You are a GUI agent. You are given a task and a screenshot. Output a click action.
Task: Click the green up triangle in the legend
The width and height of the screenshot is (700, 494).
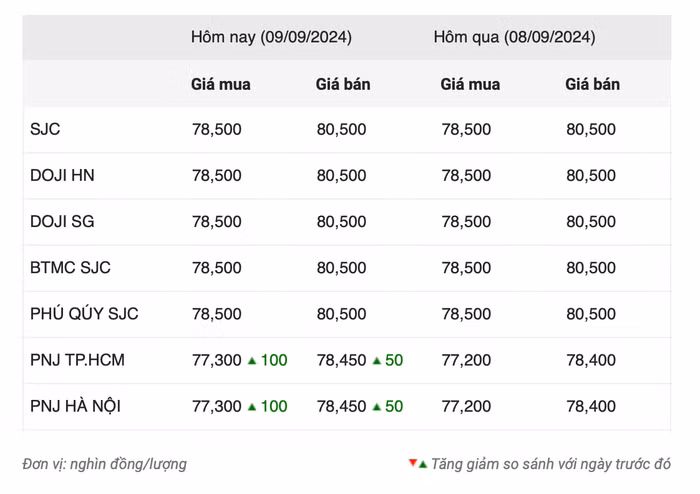(x=423, y=464)
